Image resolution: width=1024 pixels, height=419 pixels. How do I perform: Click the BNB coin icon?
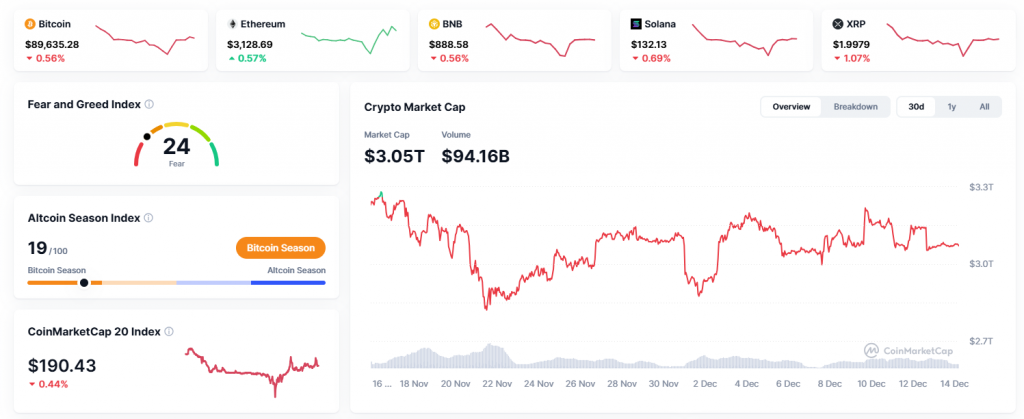(x=434, y=23)
